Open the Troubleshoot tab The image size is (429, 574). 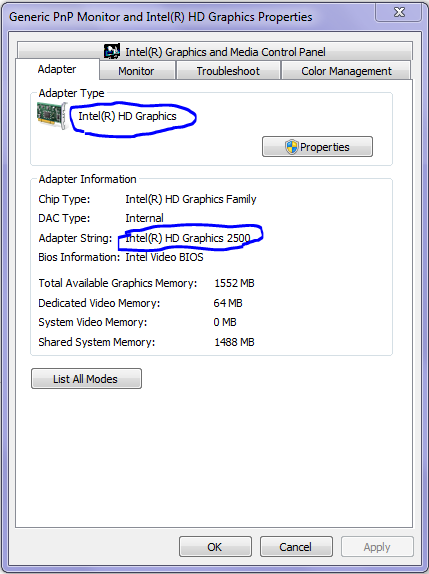click(x=228, y=71)
